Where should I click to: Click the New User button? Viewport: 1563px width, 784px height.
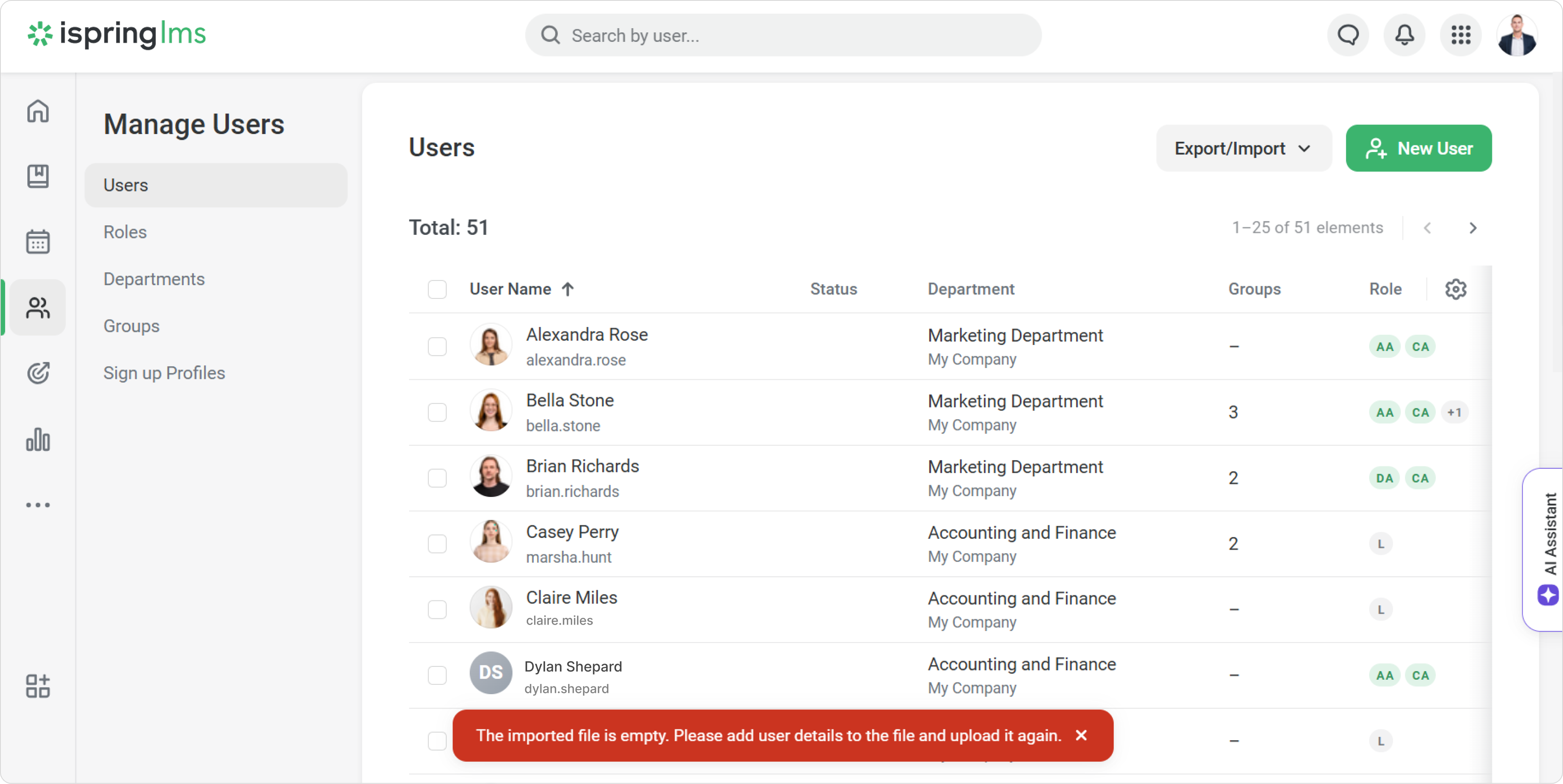[x=1418, y=148]
